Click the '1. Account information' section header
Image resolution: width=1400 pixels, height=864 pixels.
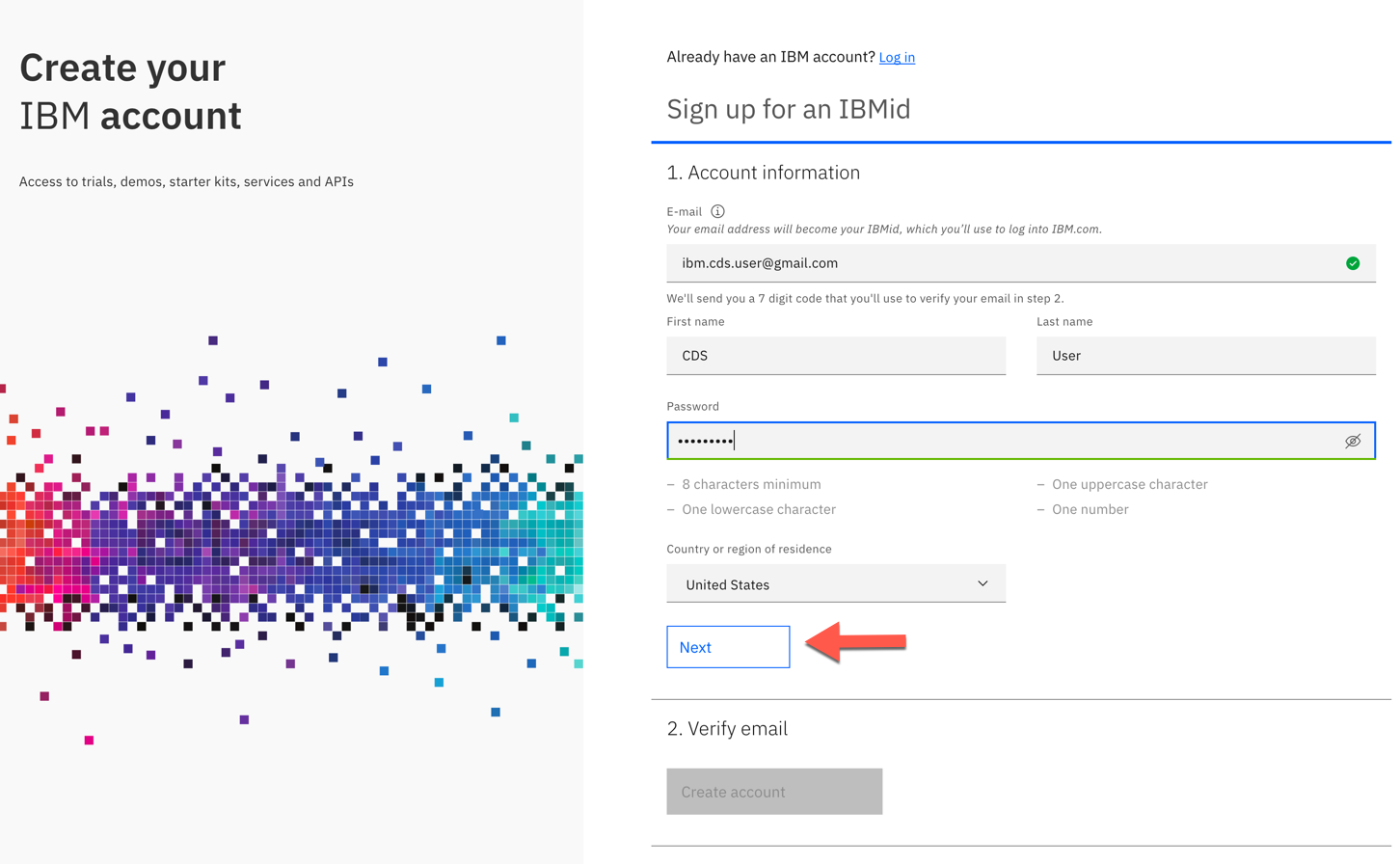764,173
